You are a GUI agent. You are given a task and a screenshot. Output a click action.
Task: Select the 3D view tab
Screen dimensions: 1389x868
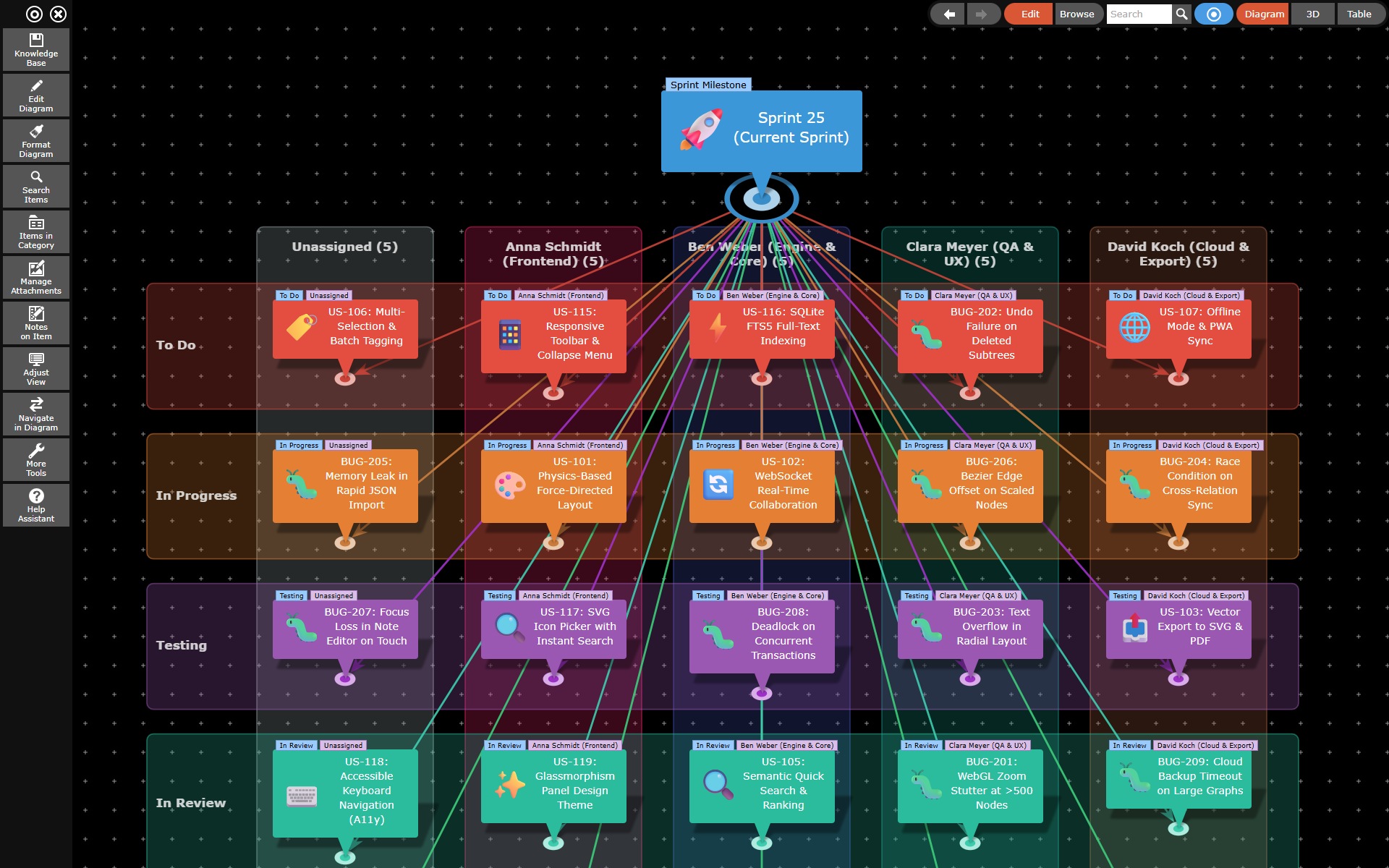1312,14
